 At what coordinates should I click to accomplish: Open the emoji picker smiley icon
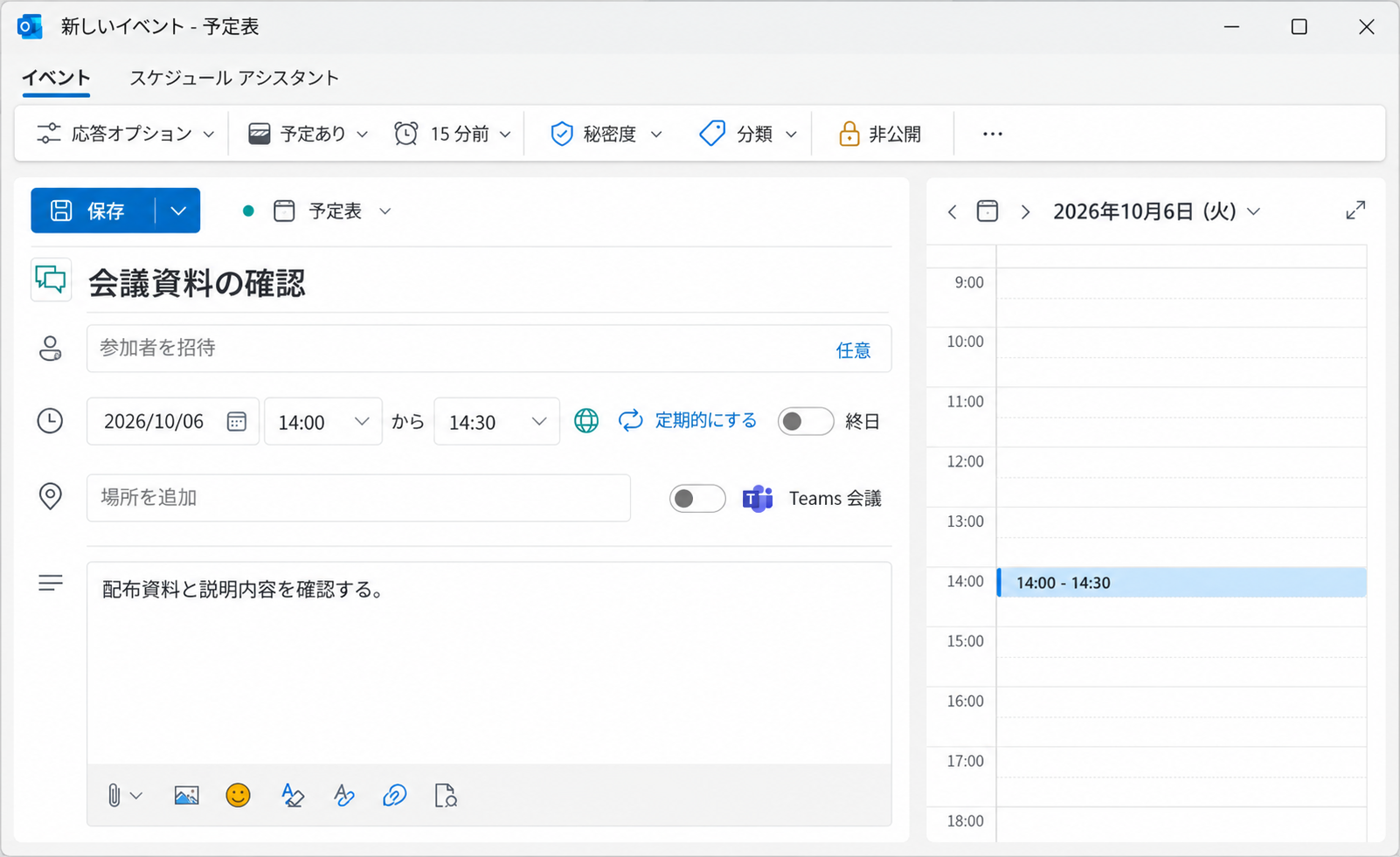click(238, 795)
